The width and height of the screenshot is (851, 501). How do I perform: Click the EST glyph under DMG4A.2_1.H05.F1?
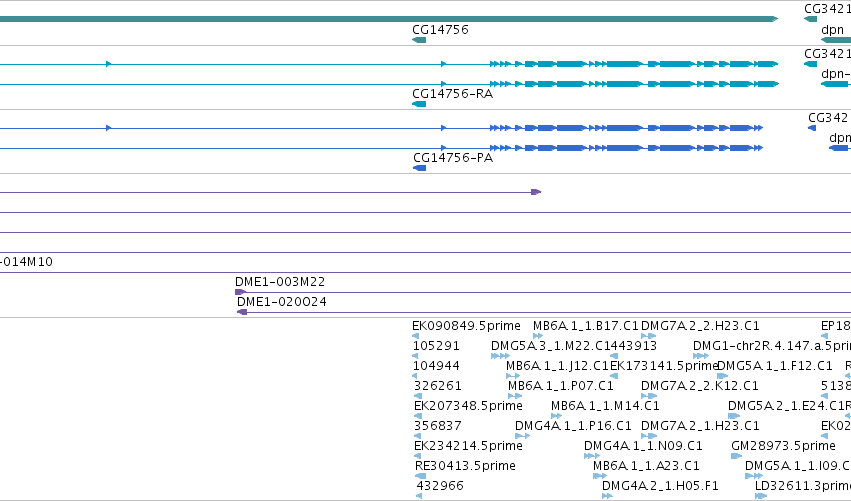pos(607,496)
